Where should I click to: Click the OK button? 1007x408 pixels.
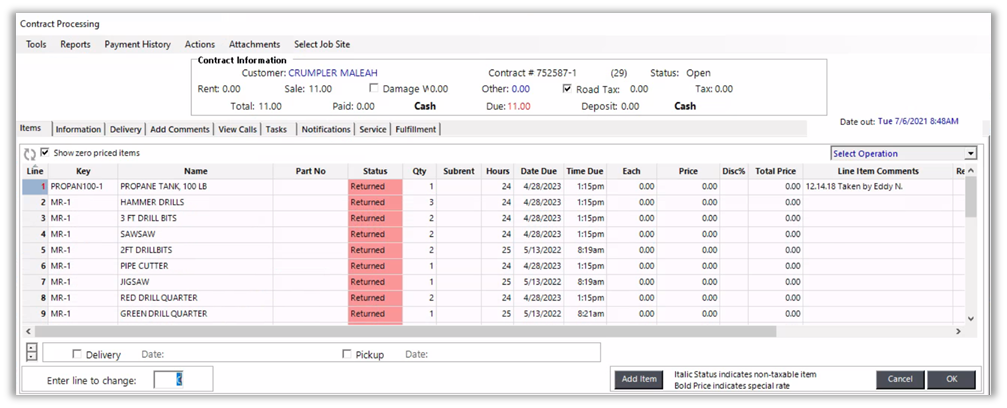tap(950, 379)
